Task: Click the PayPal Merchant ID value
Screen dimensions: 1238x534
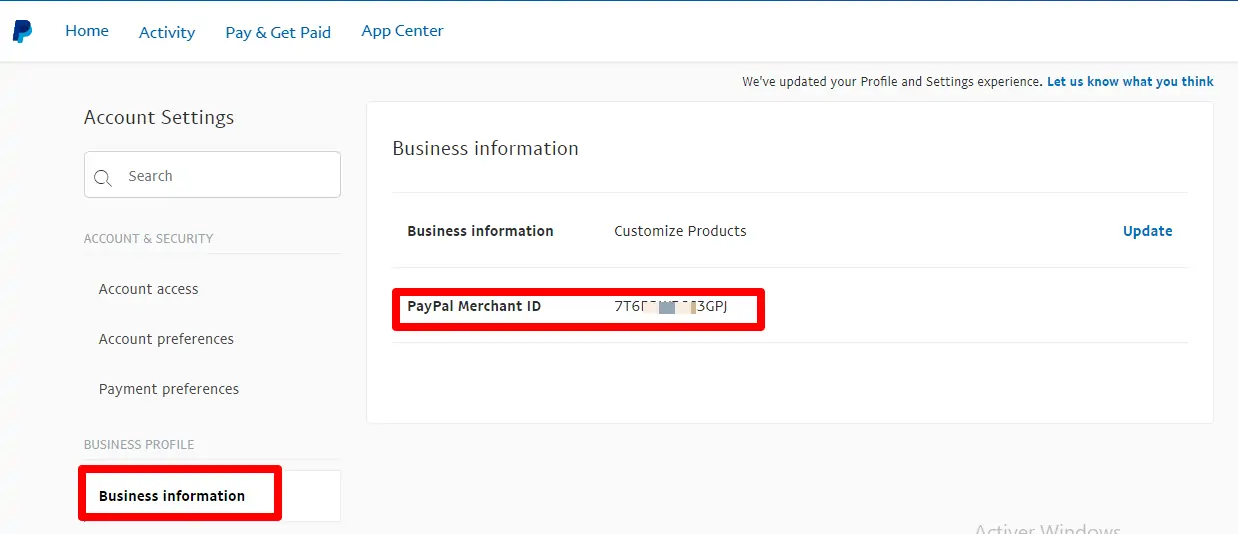Action: (x=670, y=307)
